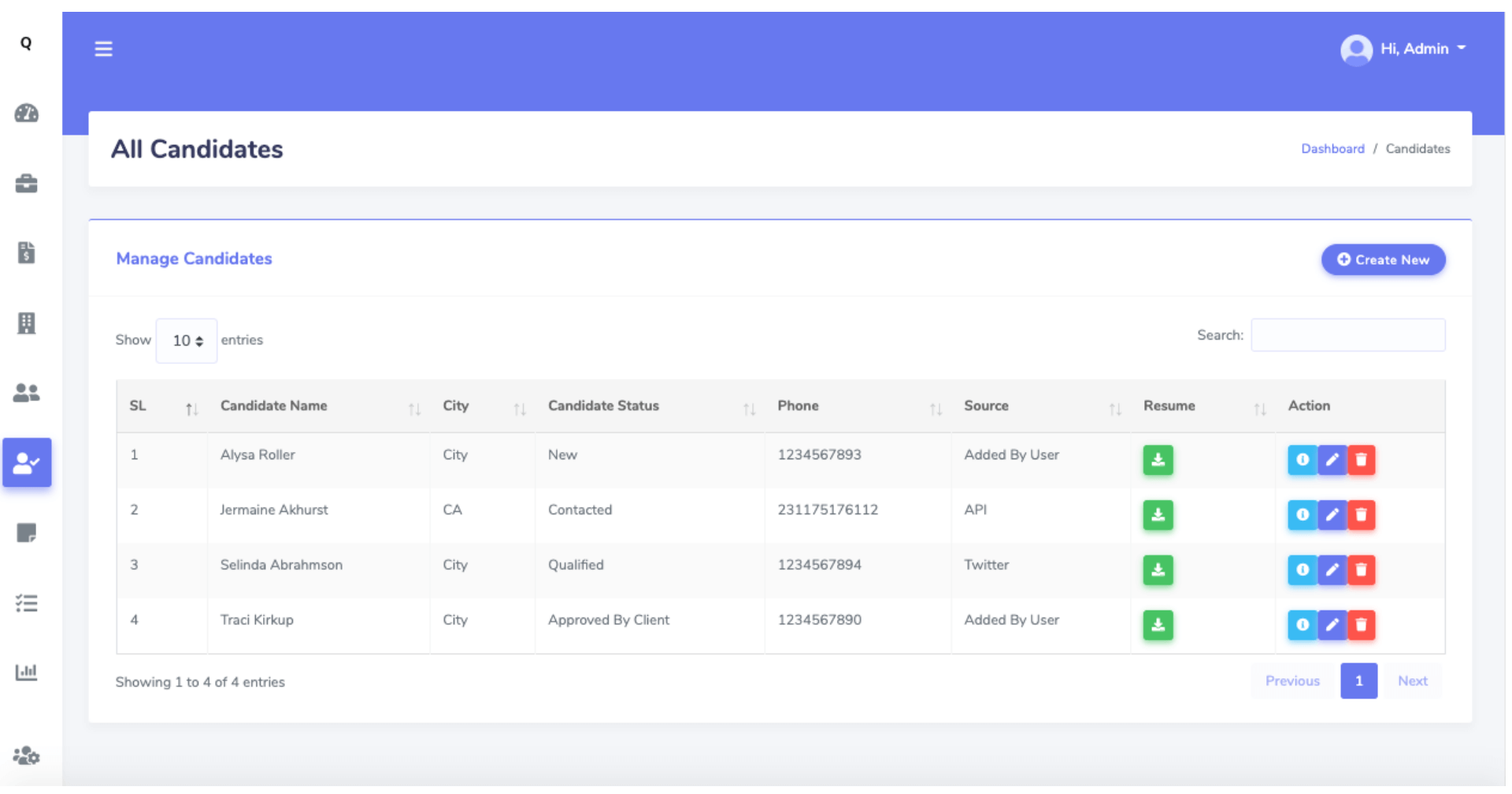Sort the table by Candidate Name
The width and height of the screenshot is (1512, 794).
273,406
